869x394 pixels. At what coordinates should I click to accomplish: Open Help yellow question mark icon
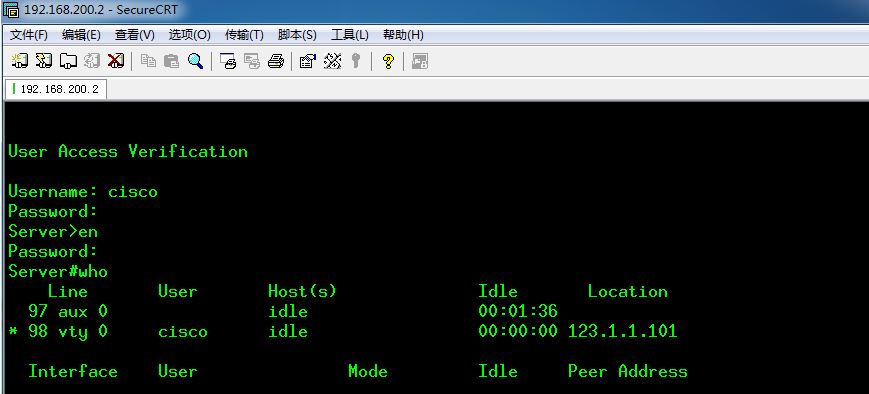point(388,61)
